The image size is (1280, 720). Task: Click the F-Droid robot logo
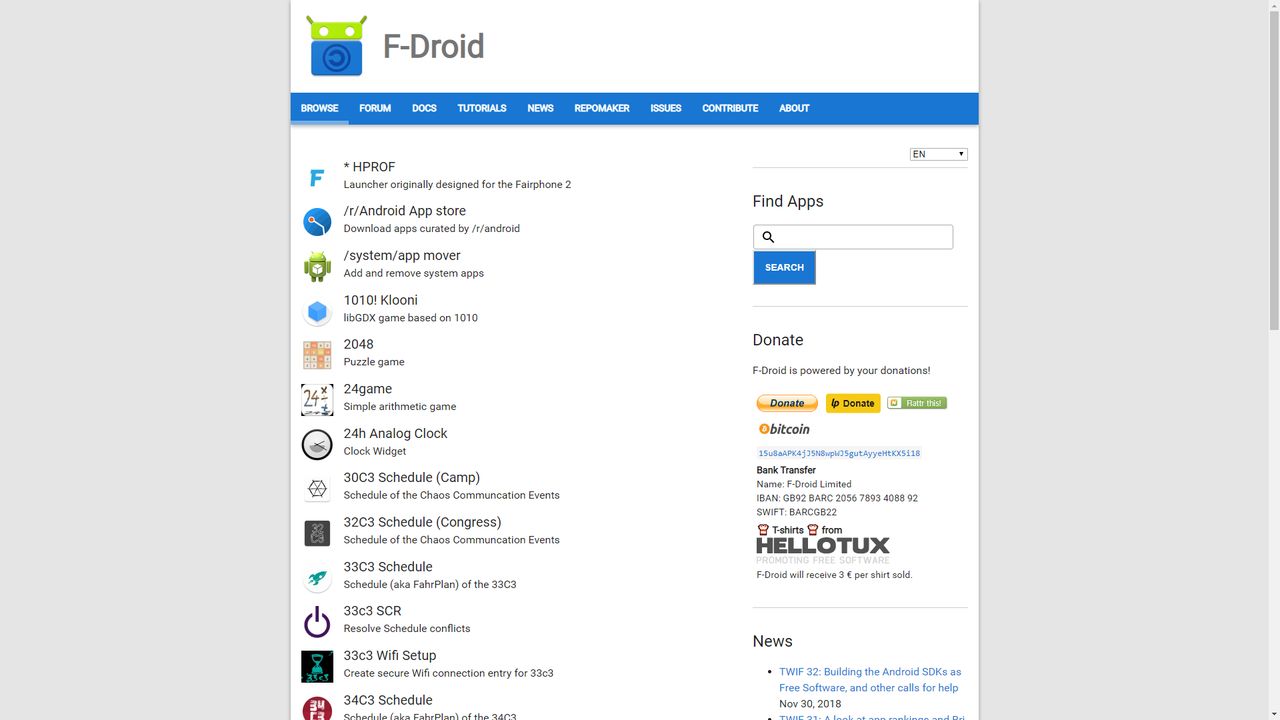(337, 46)
